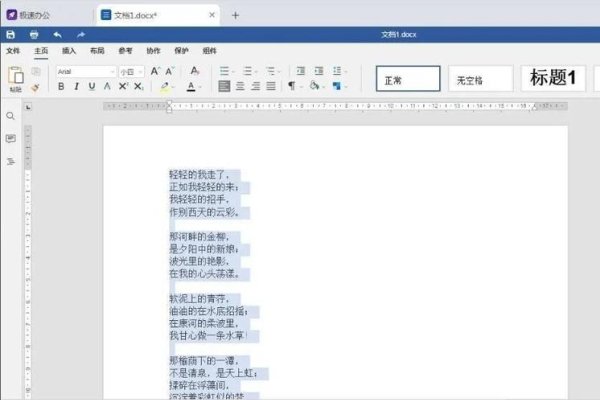Apply the 无空格 style
Screen dimensions: 600x400
(481, 79)
